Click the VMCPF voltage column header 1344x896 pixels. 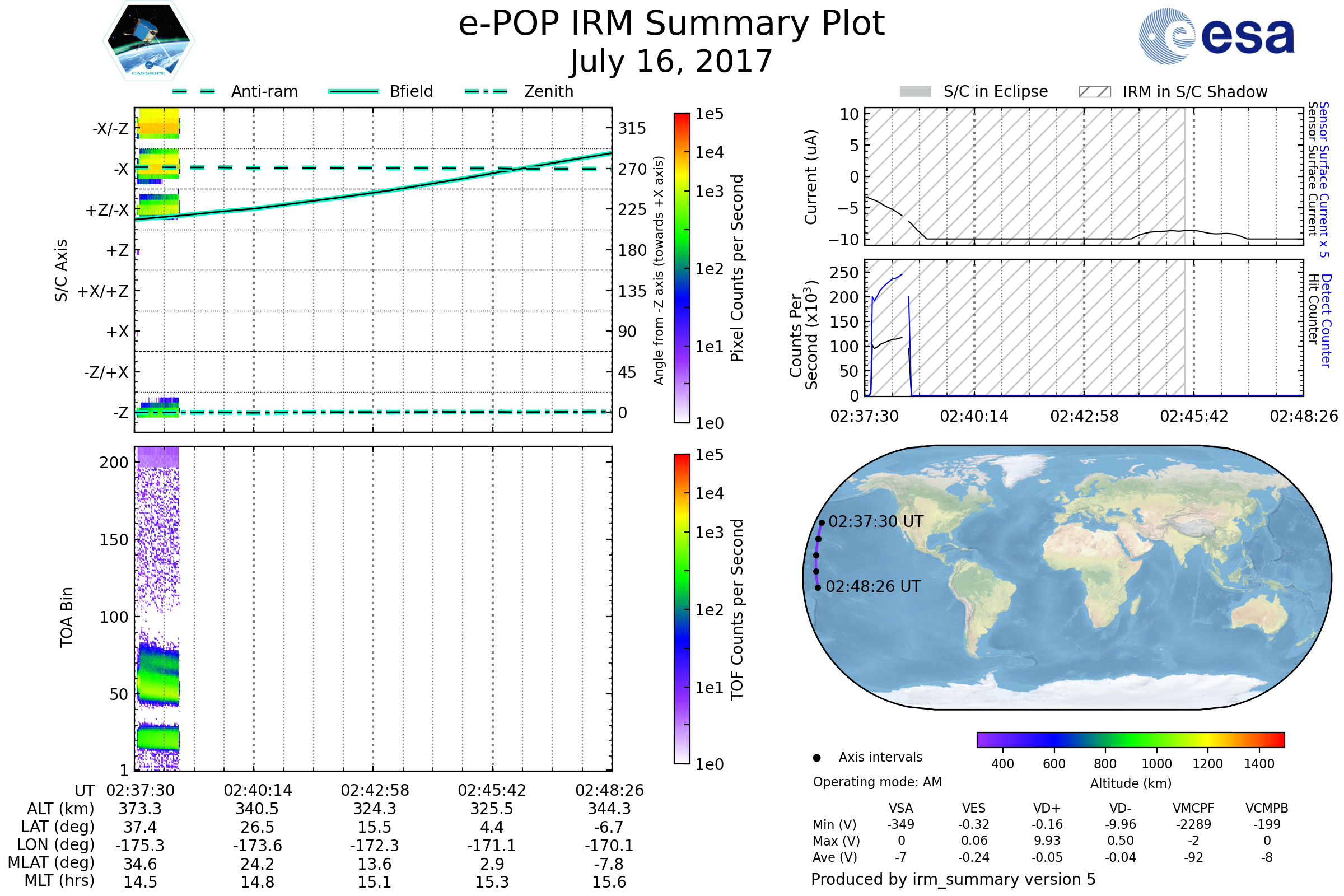[x=1193, y=808]
